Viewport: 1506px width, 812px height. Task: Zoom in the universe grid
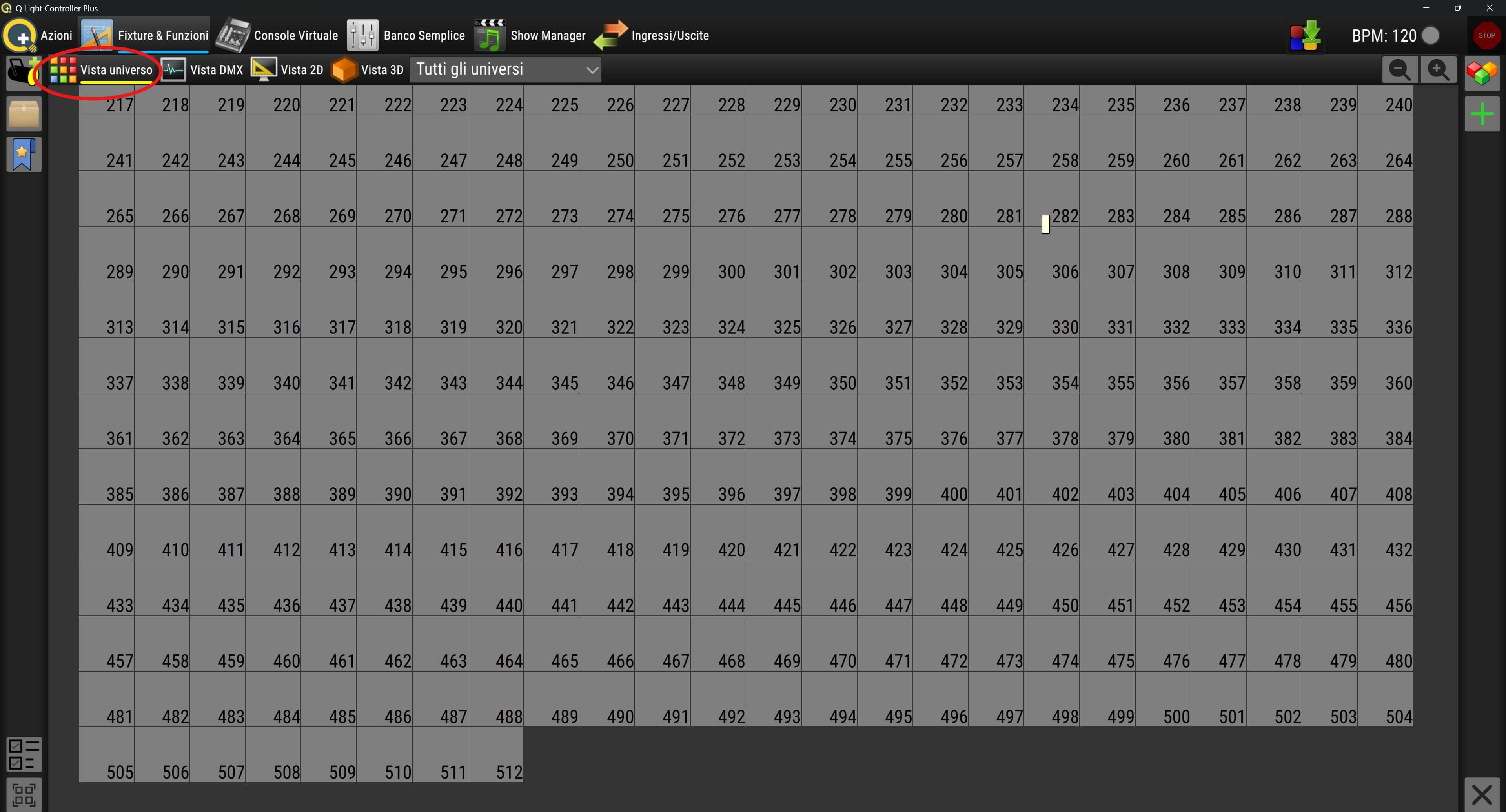[x=1438, y=70]
